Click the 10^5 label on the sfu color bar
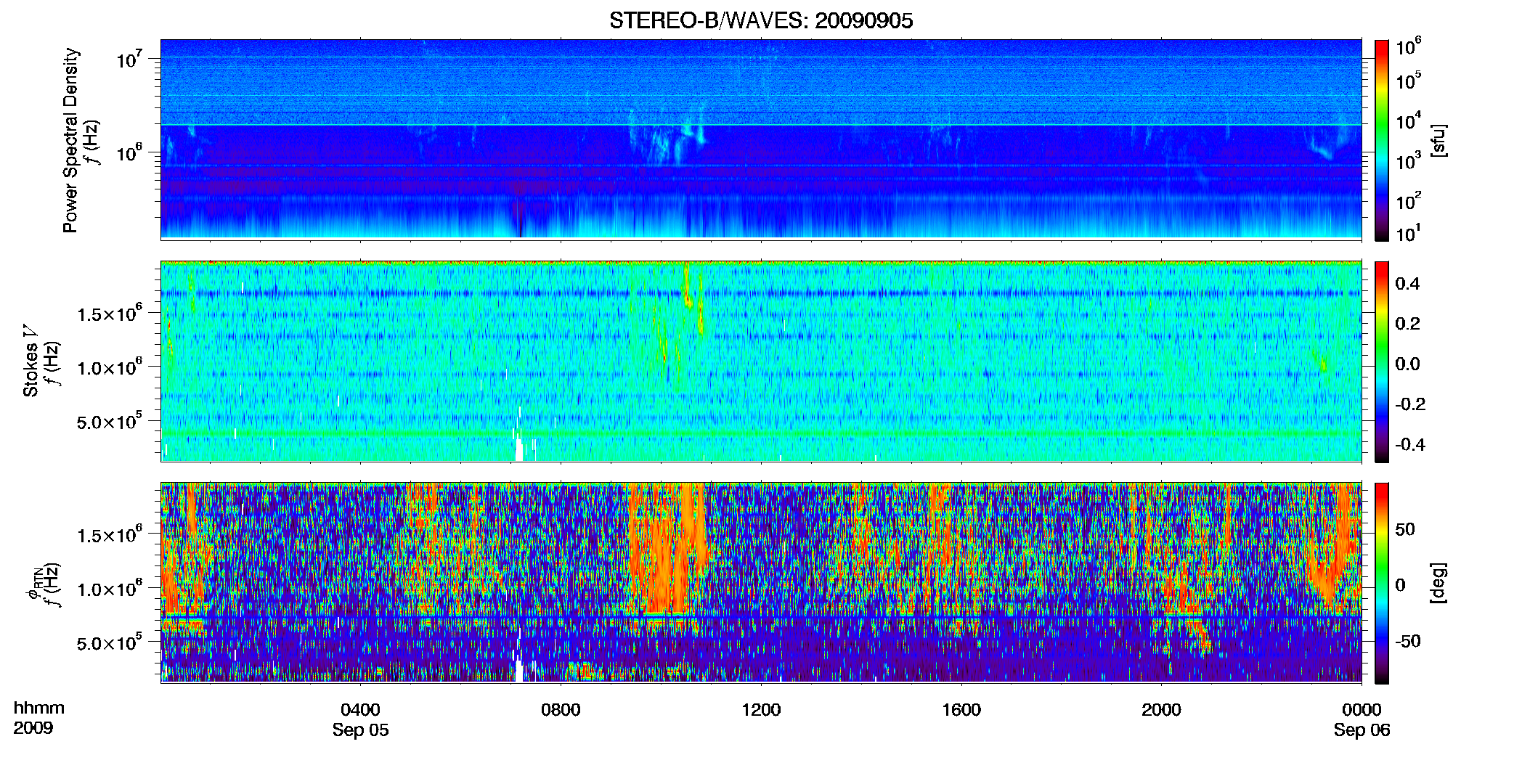The width and height of the screenshot is (1522, 784). tap(1409, 81)
